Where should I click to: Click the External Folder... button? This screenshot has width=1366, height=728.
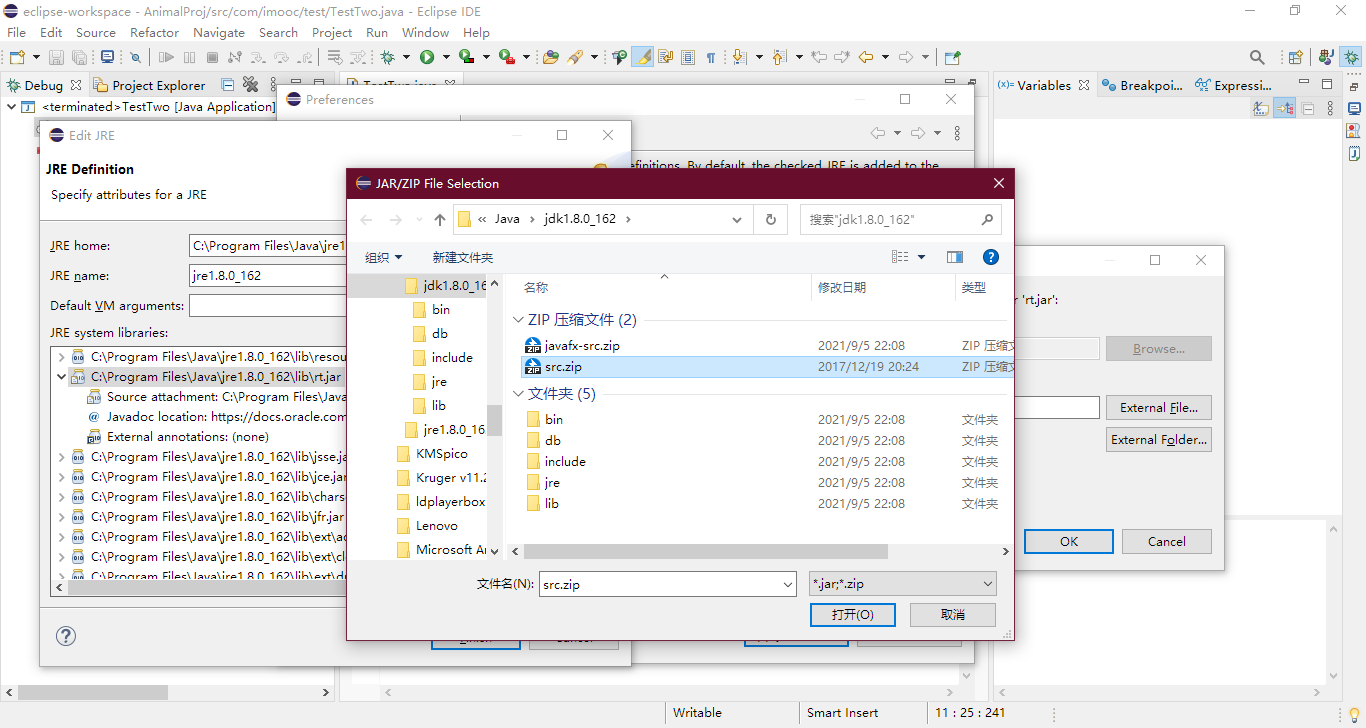pyautogui.click(x=1159, y=439)
